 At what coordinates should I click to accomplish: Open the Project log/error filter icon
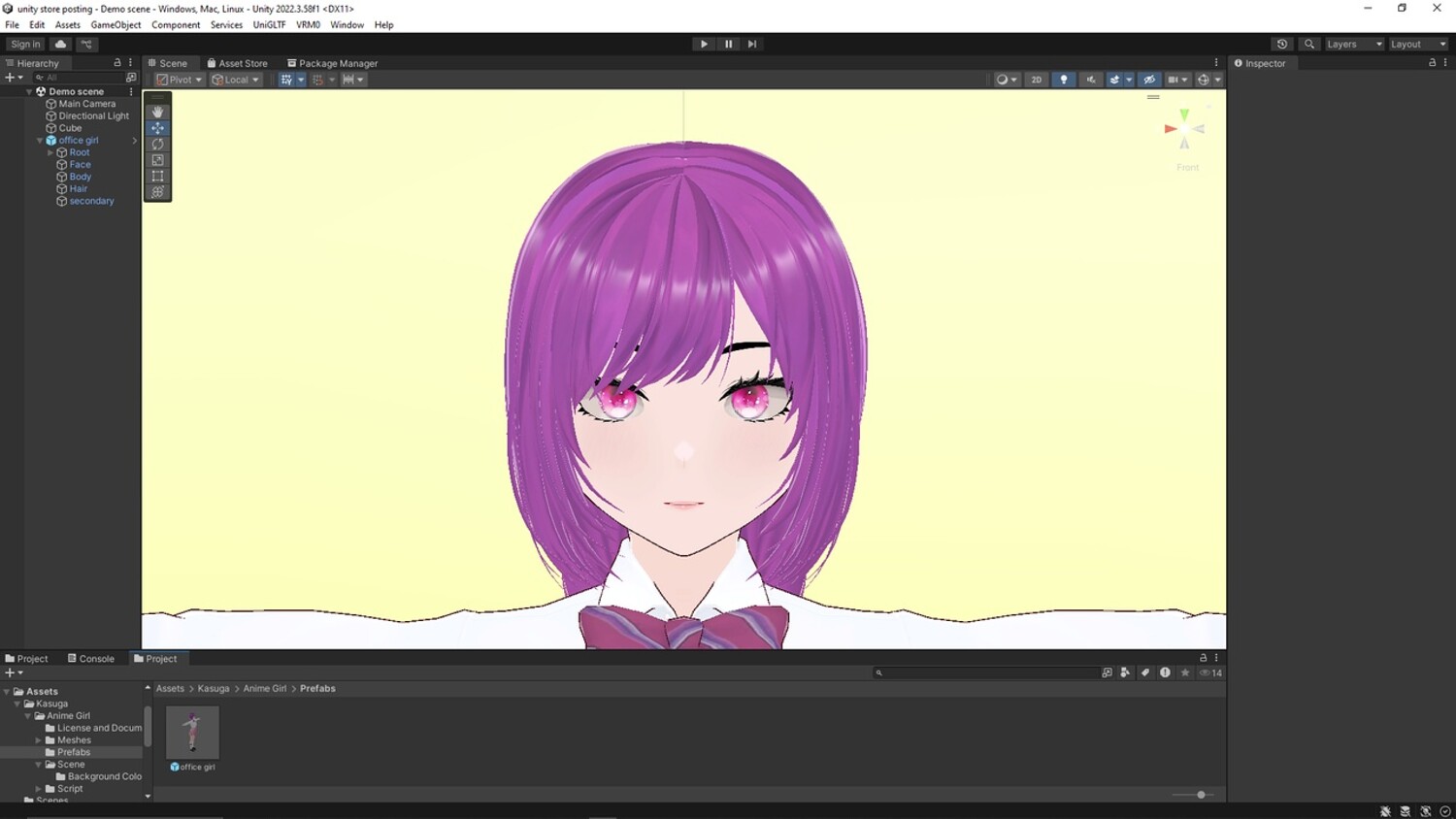[x=1165, y=672]
